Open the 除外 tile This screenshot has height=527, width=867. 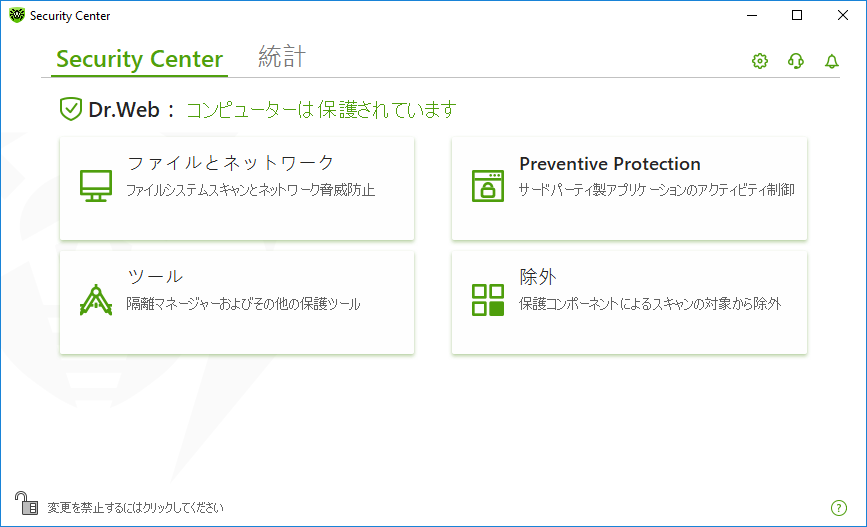point(629,302)
